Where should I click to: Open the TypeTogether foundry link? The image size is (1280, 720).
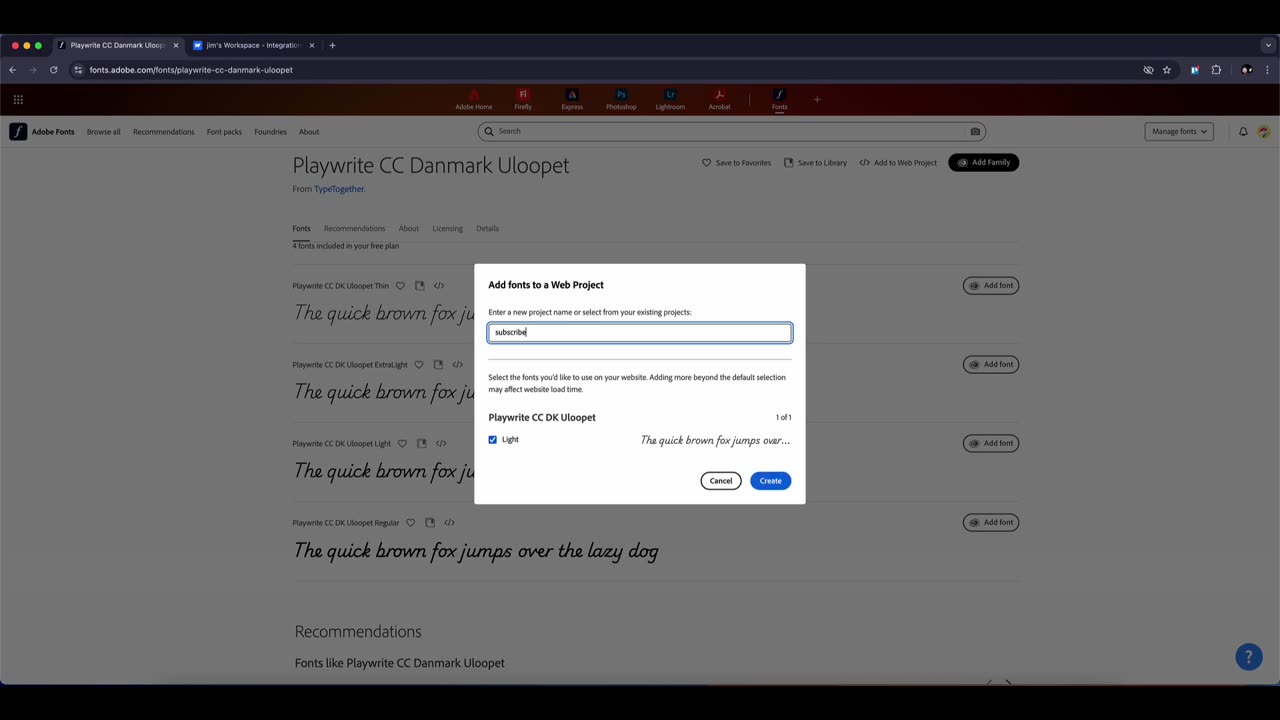point(339,189)
